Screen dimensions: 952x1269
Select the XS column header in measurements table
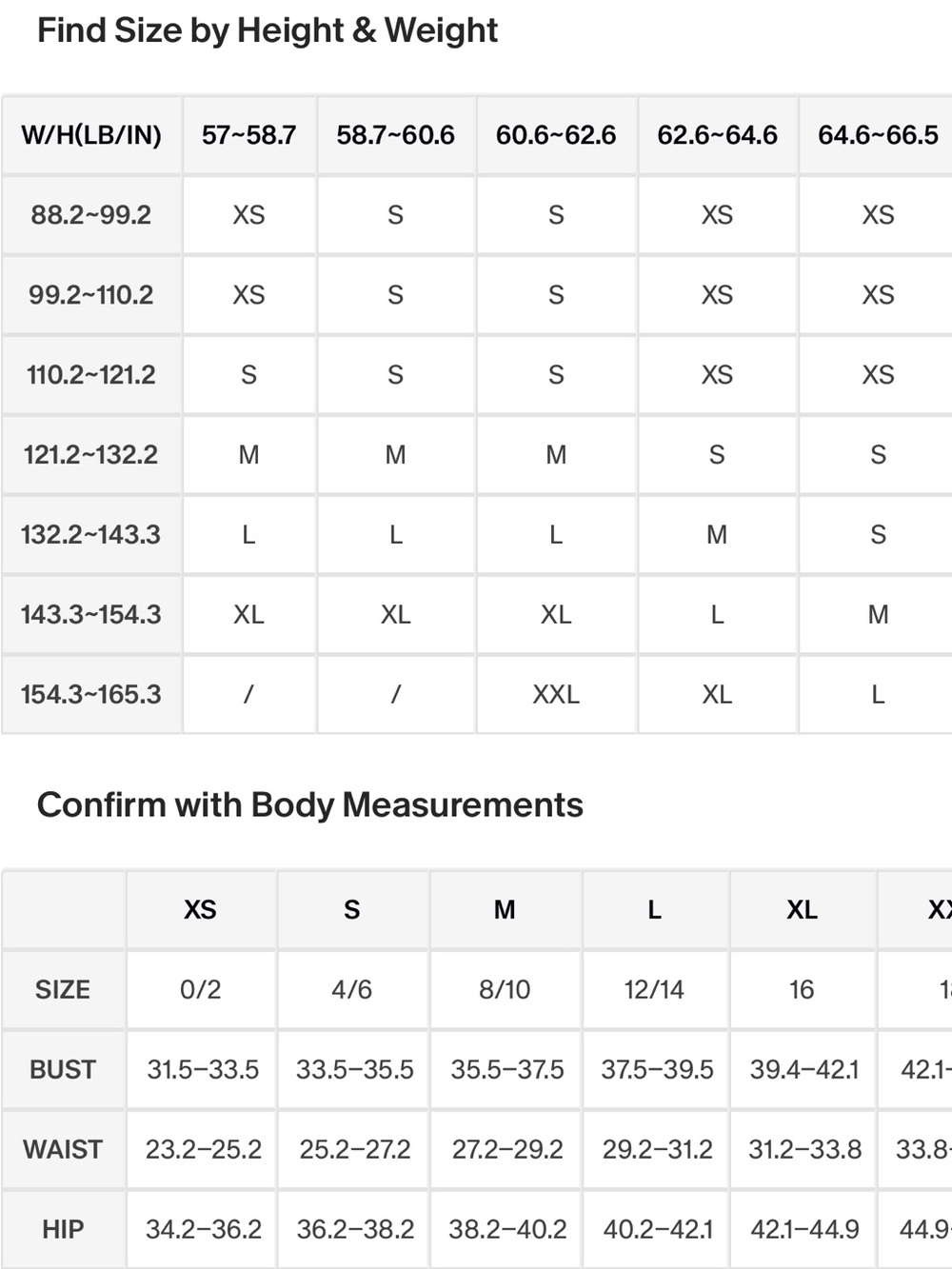pos(201,910)
